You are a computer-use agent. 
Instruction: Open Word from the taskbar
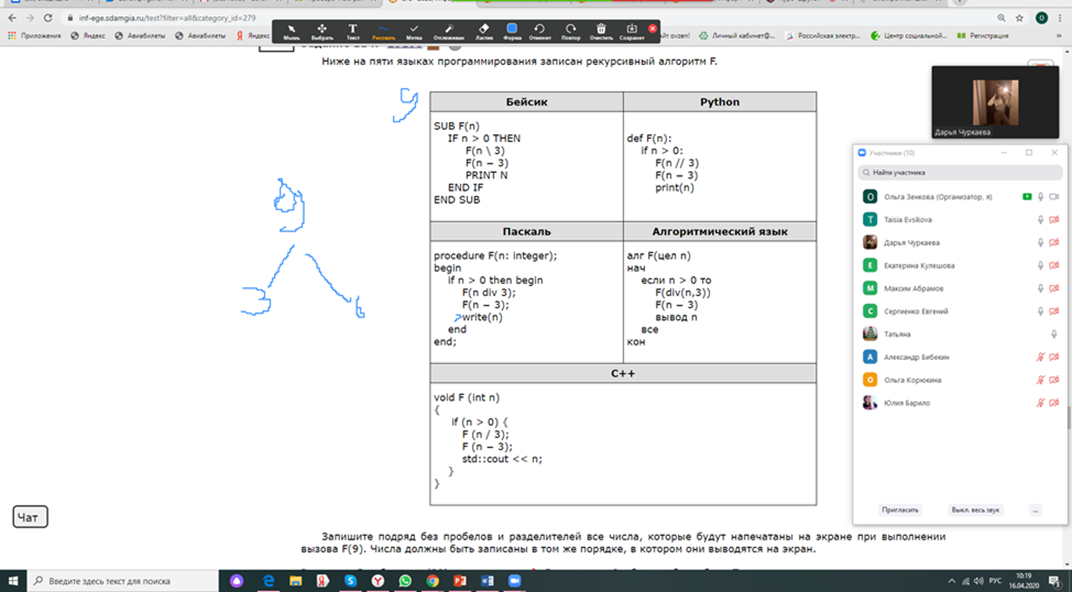[x=487, y=581]
